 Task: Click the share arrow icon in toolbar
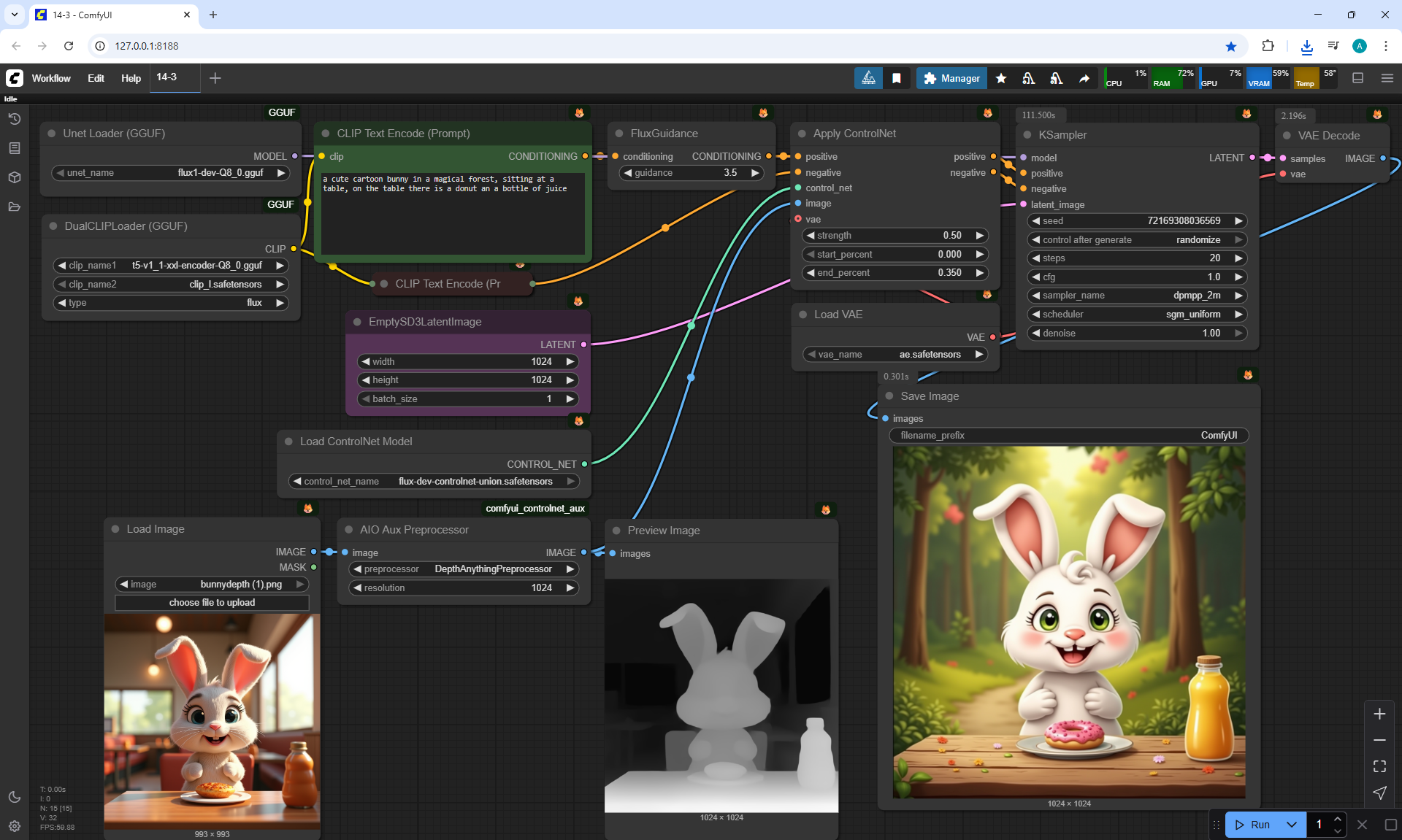(x=1084, y=78)
